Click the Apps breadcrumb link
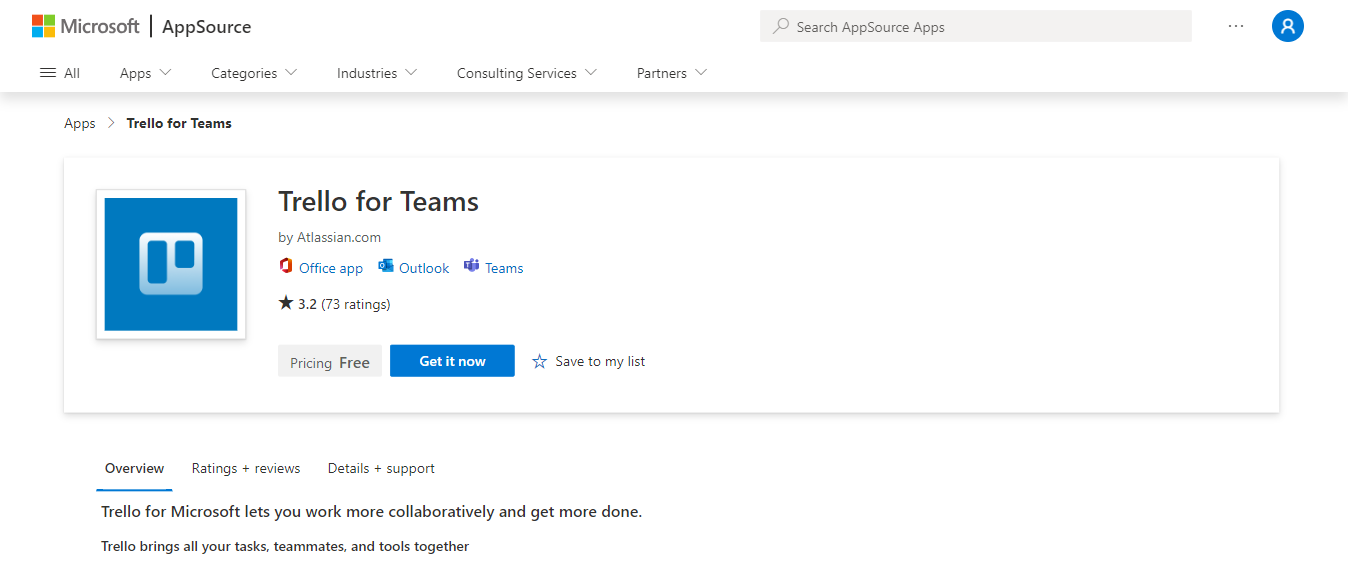This screenshot has width=1348, height=570. [80, 123]
